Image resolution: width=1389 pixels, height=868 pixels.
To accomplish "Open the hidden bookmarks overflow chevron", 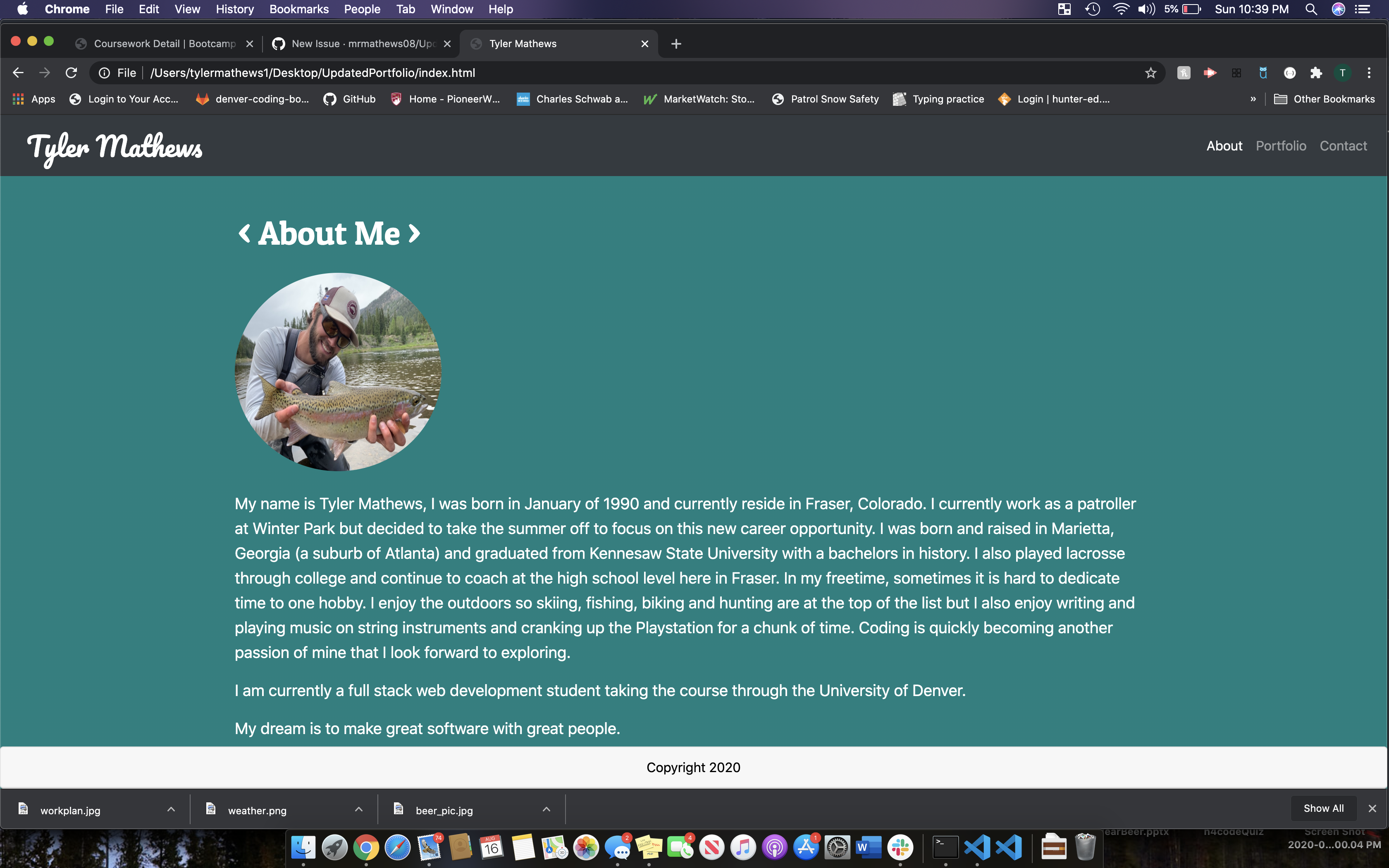I will [1253, 99].
